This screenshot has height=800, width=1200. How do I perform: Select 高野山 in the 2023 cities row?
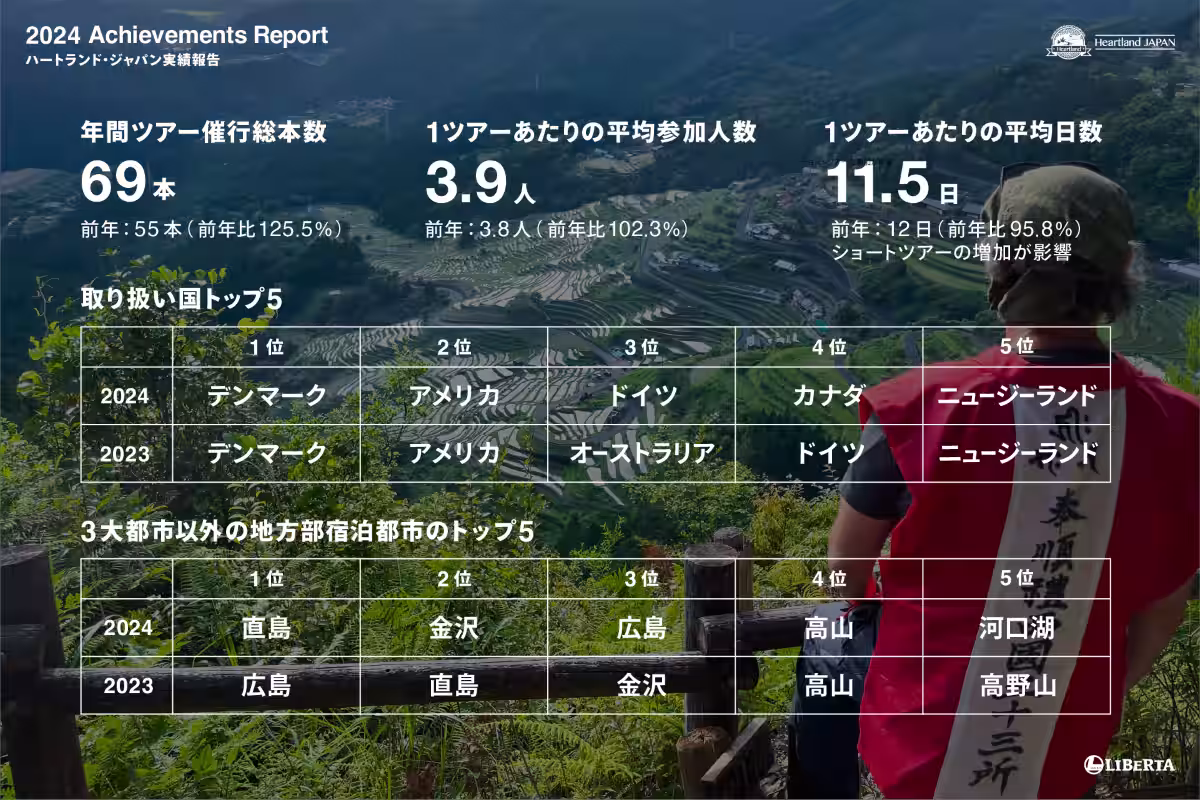click(1016, 688)
